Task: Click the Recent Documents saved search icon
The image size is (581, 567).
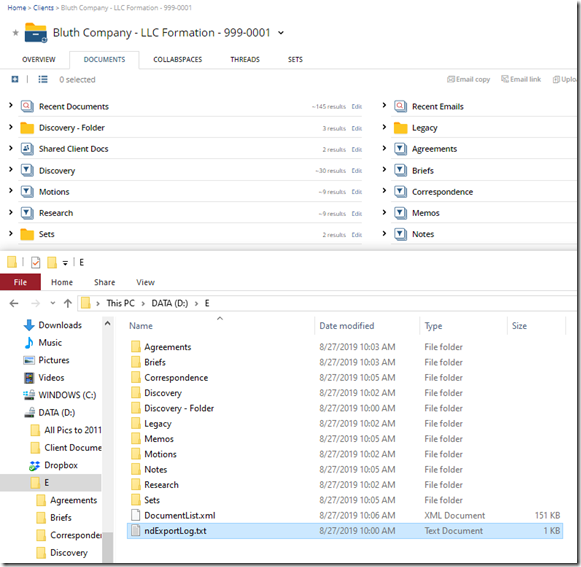Action: pos(27,106)
